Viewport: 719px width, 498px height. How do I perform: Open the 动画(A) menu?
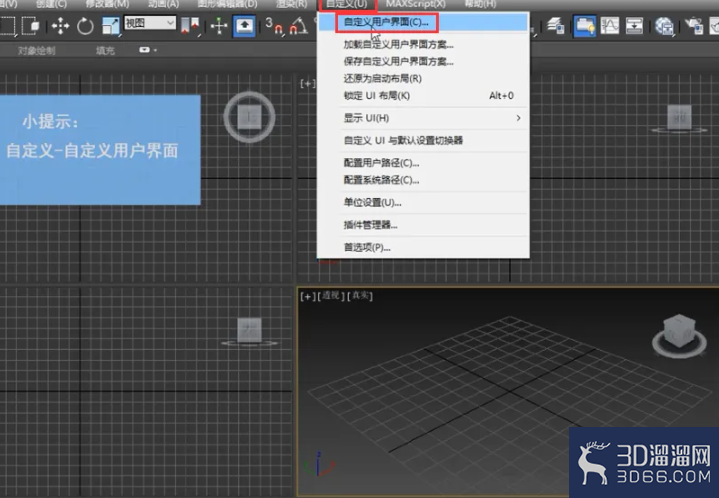(164, 4)
